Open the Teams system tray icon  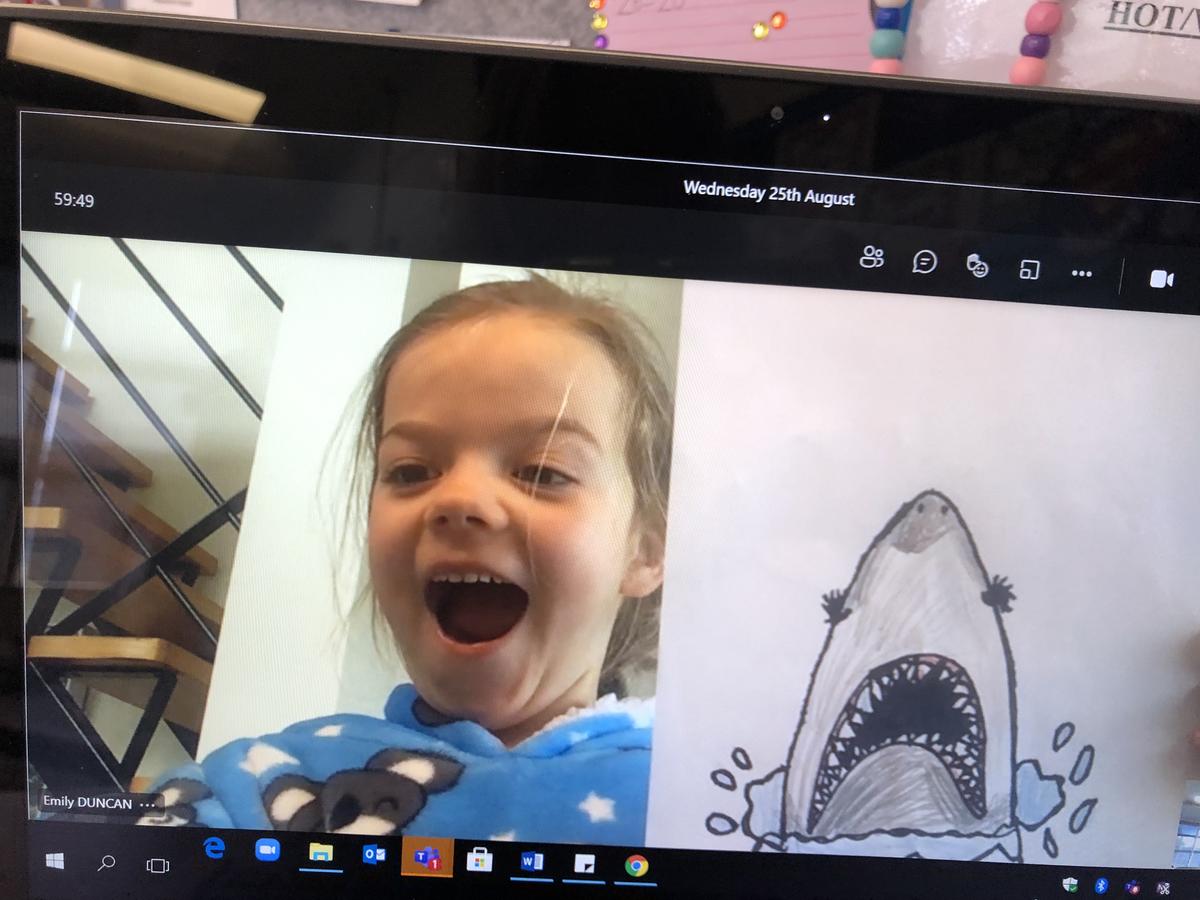[1133, 886]
